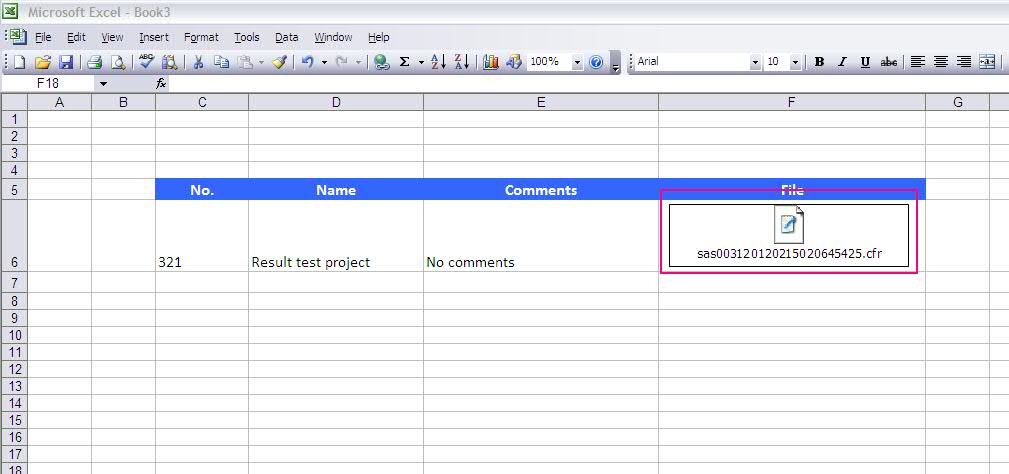Open Print Preview icon
1009x474 pixels.
click(118, 62)
